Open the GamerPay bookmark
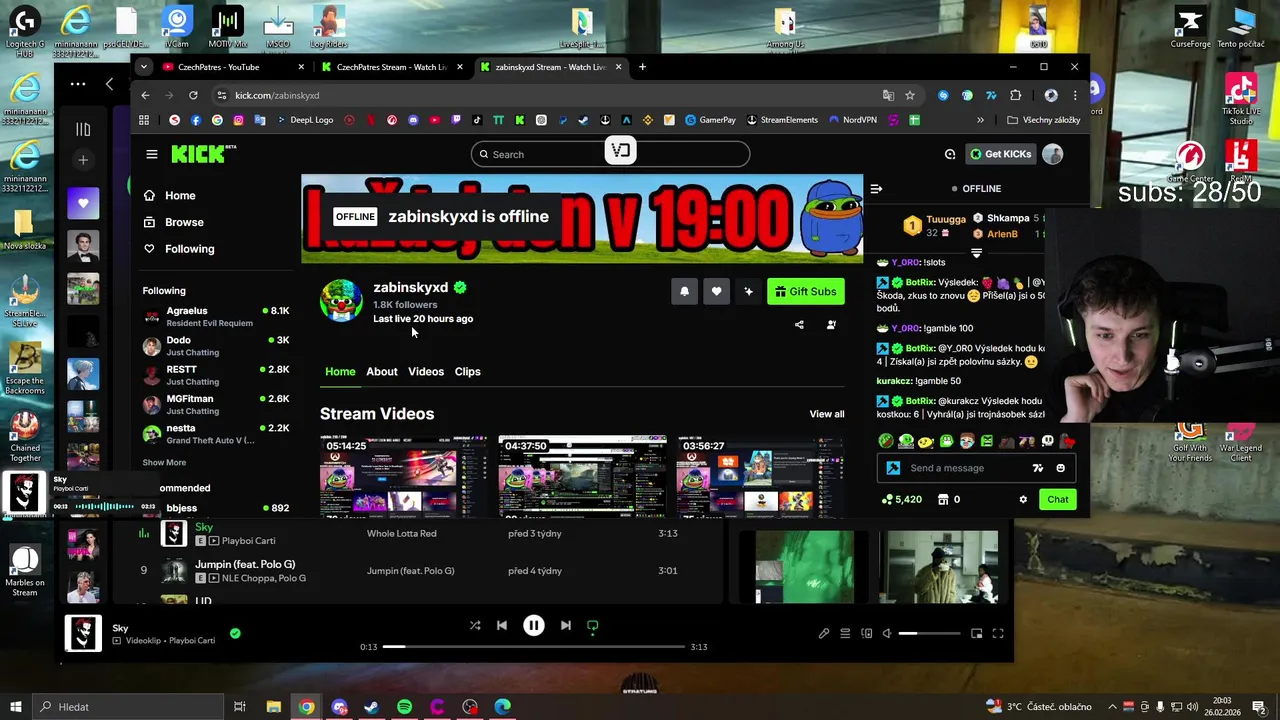This screenshot has width=1280, height=720. click(710, 120)
